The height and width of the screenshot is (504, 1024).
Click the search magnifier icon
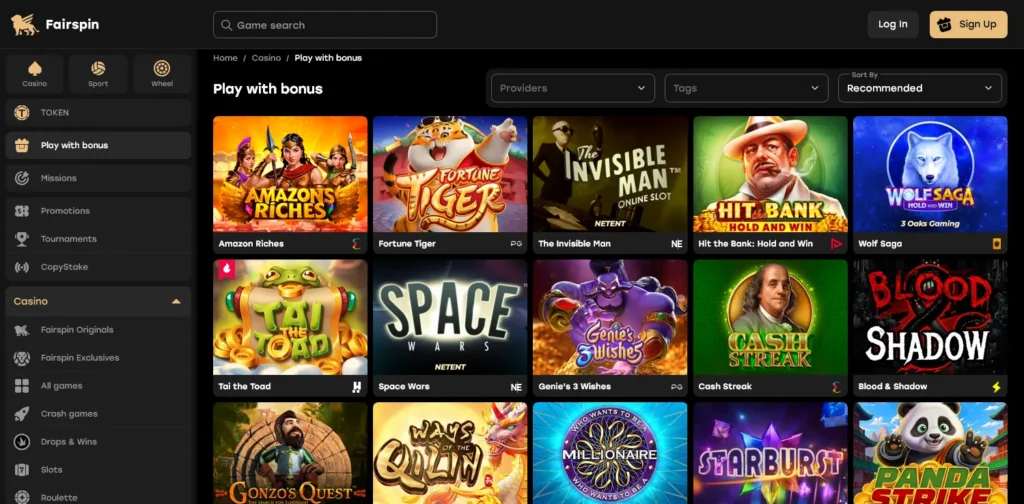point(227,25)
